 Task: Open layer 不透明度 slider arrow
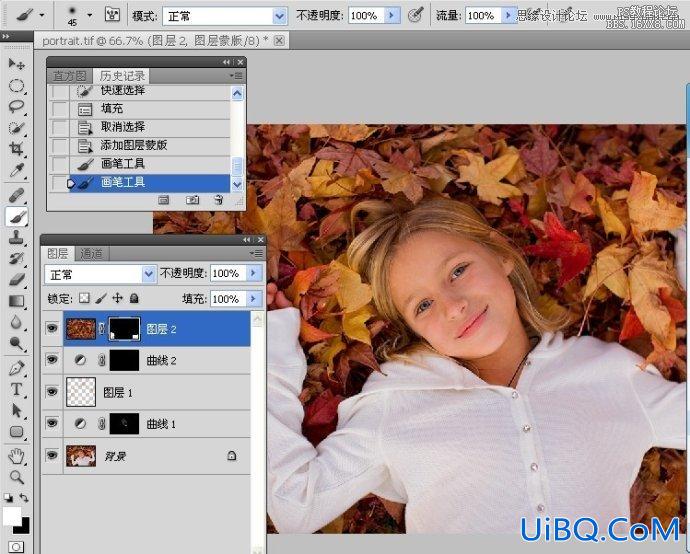tap(253, 273)
